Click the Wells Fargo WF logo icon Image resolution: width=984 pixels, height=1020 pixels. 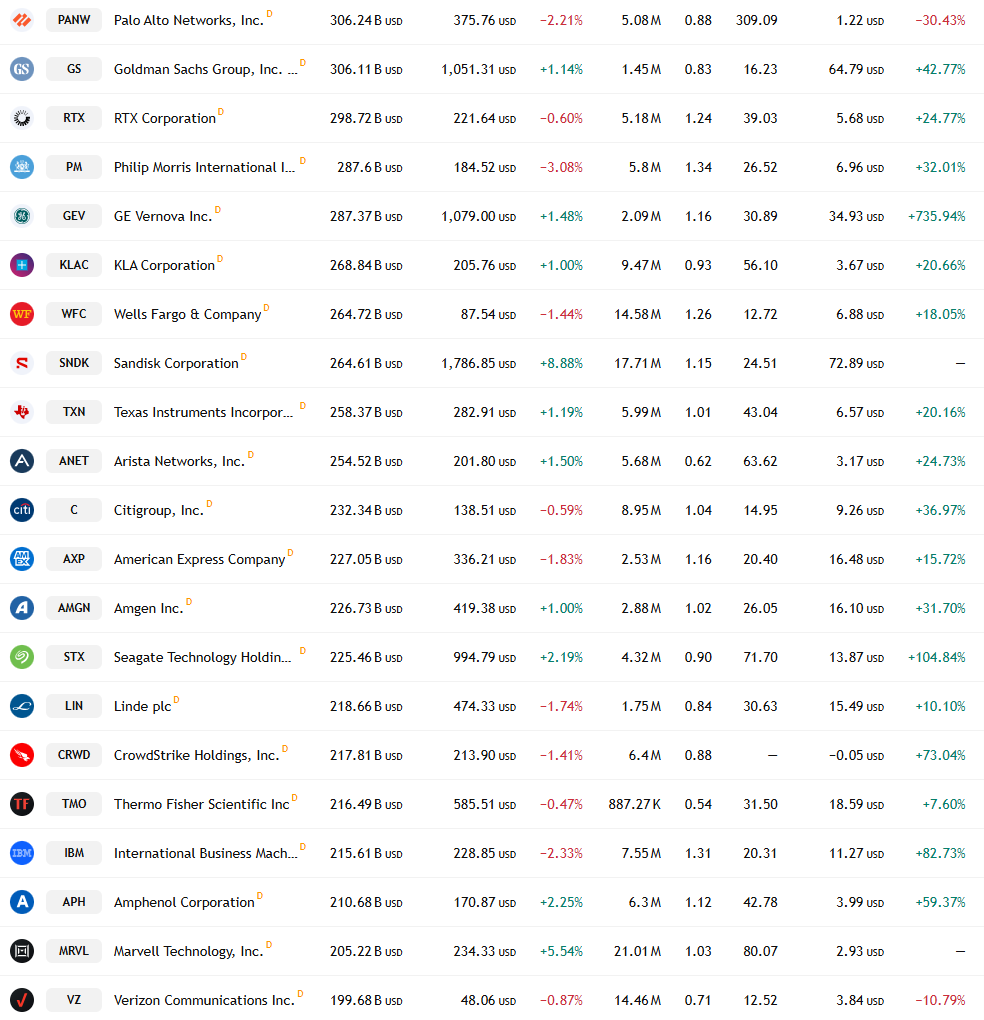22,314
